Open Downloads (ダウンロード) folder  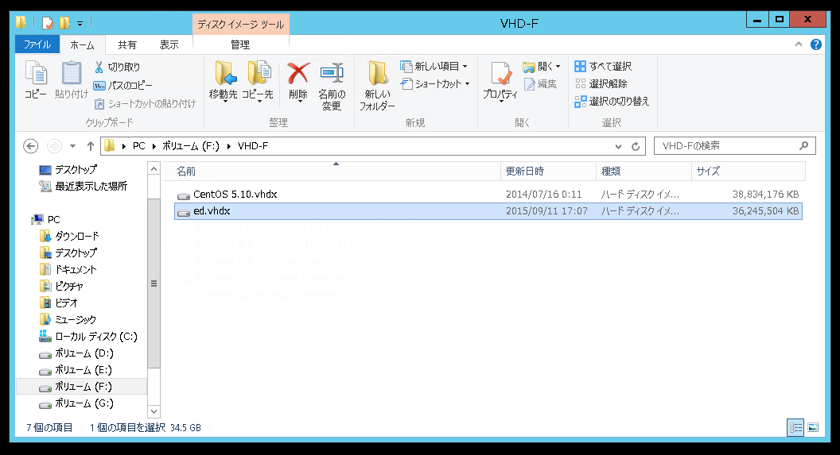click(70, 236)
